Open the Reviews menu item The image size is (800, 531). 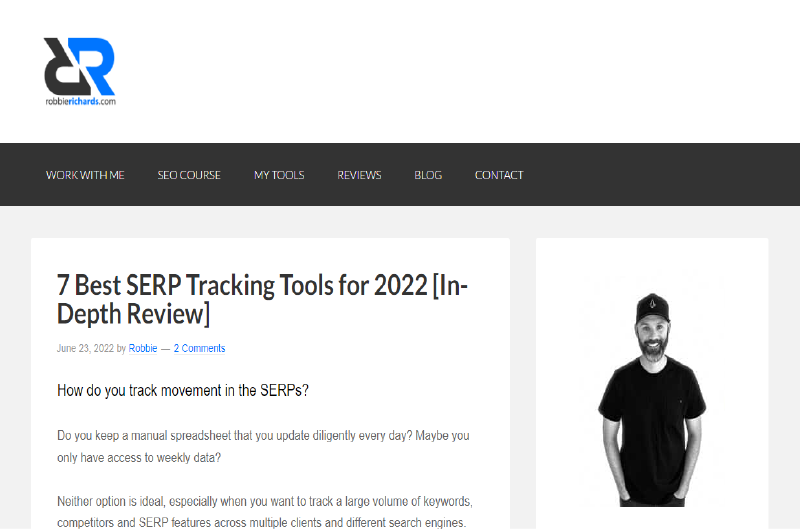(359, 175)
